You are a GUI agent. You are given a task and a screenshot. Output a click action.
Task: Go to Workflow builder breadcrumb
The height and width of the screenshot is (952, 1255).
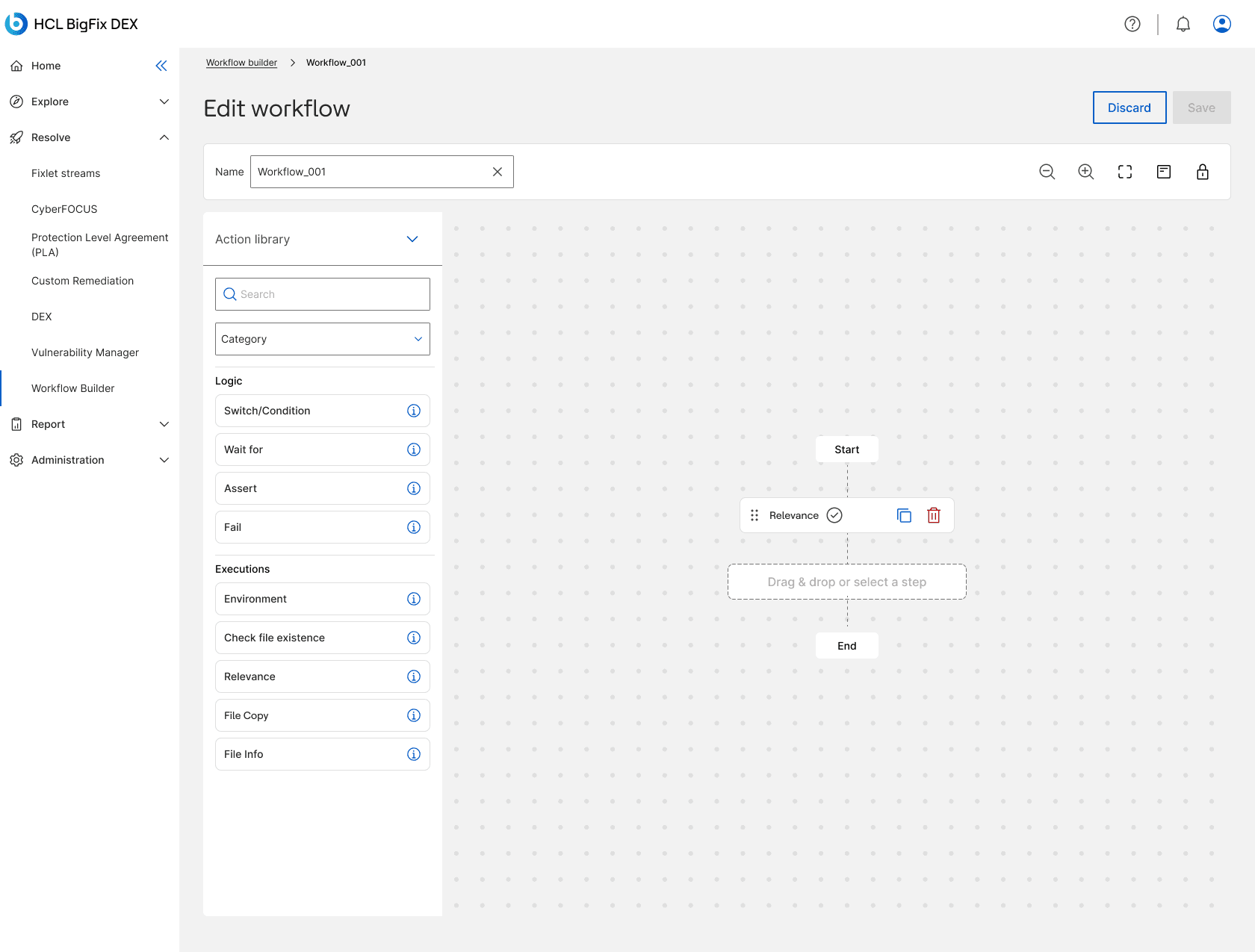[x=241, y=63]
